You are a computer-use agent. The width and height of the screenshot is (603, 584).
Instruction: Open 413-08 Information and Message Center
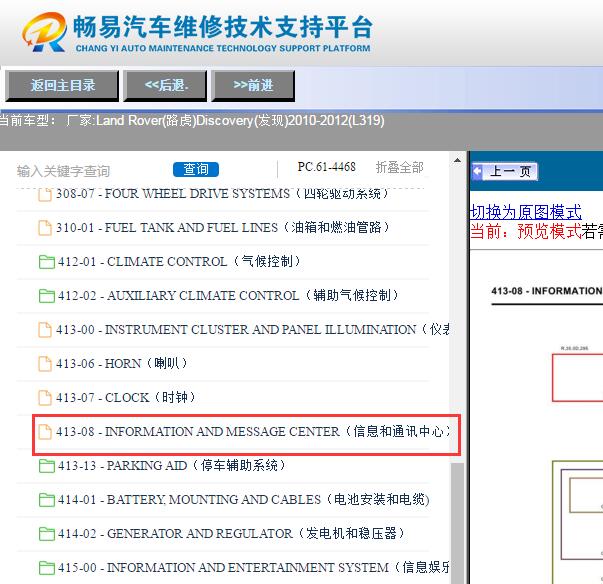point(253,431)
